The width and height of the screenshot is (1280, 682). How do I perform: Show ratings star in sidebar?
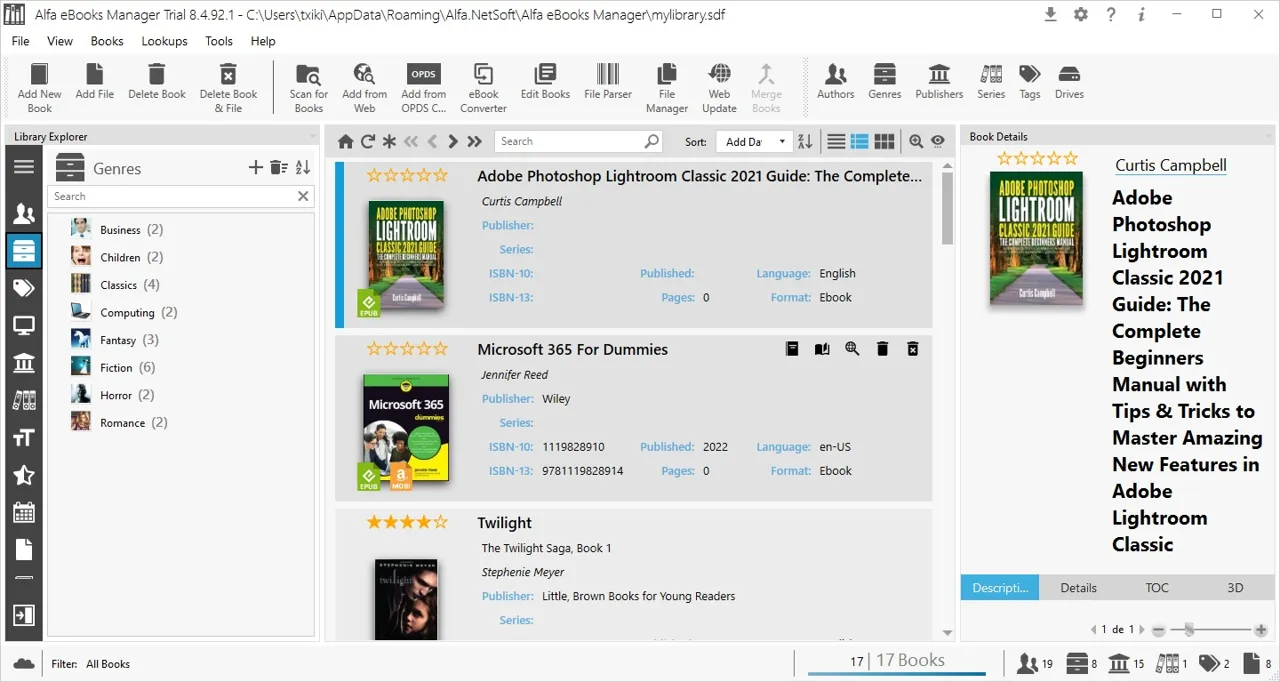[24, 476]
